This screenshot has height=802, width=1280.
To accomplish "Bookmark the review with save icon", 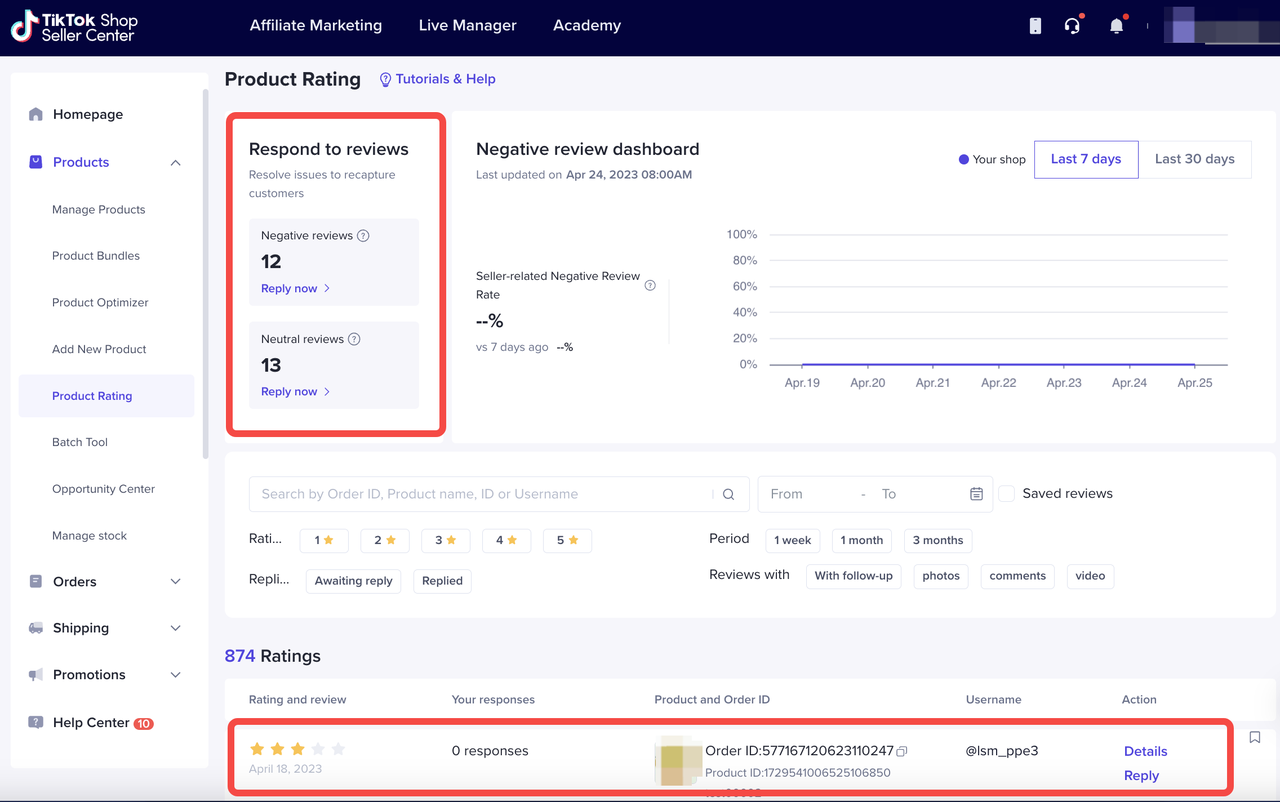I will pyautogui.click(x=1255, y=738).
